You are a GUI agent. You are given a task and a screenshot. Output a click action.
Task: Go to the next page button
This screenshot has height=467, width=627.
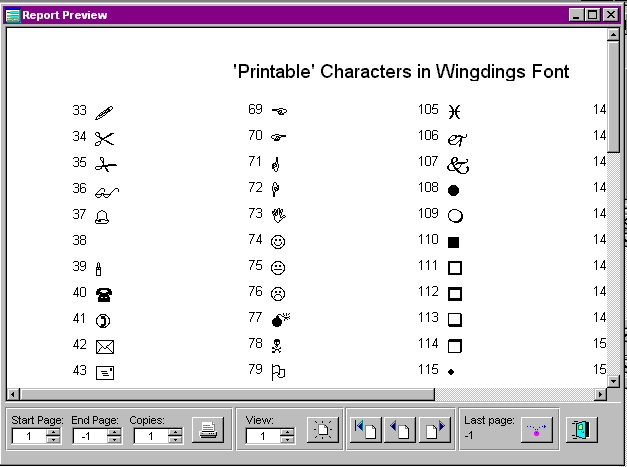pyautogui.click(x=435, y=430)
